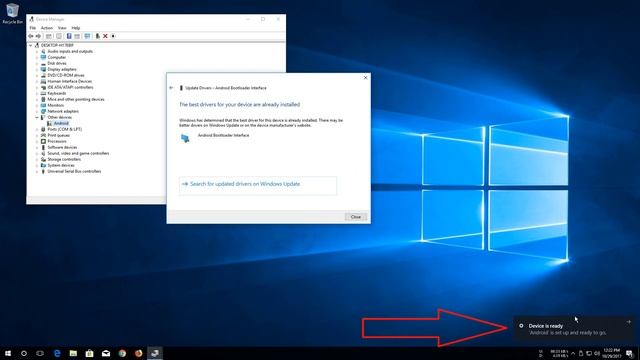Viewport: 640px width, 360px height.
Task: Click the Device is ready notification
Action: [574, 329]
